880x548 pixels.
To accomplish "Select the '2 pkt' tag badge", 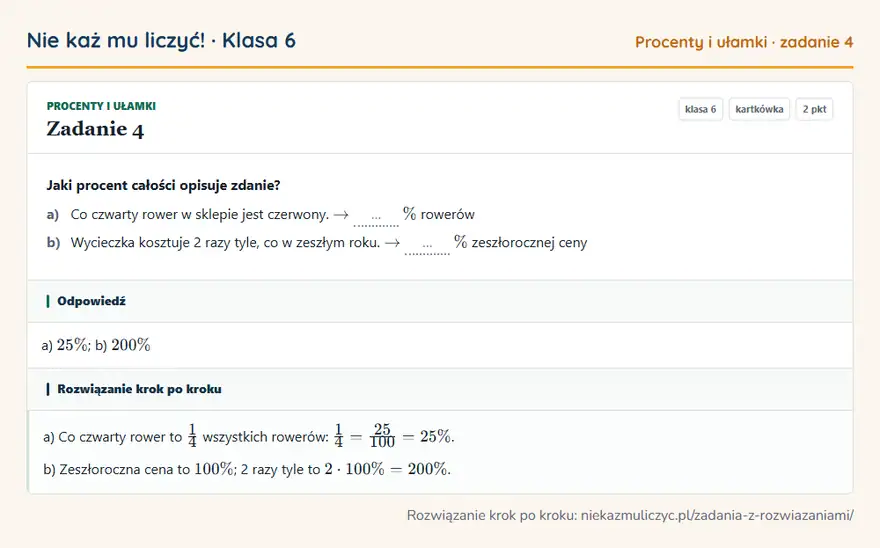I will point(814,109).
